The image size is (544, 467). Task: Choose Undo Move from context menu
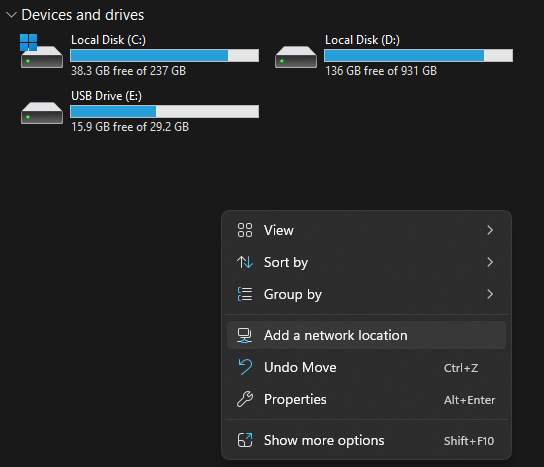click(x=366, y=367)
